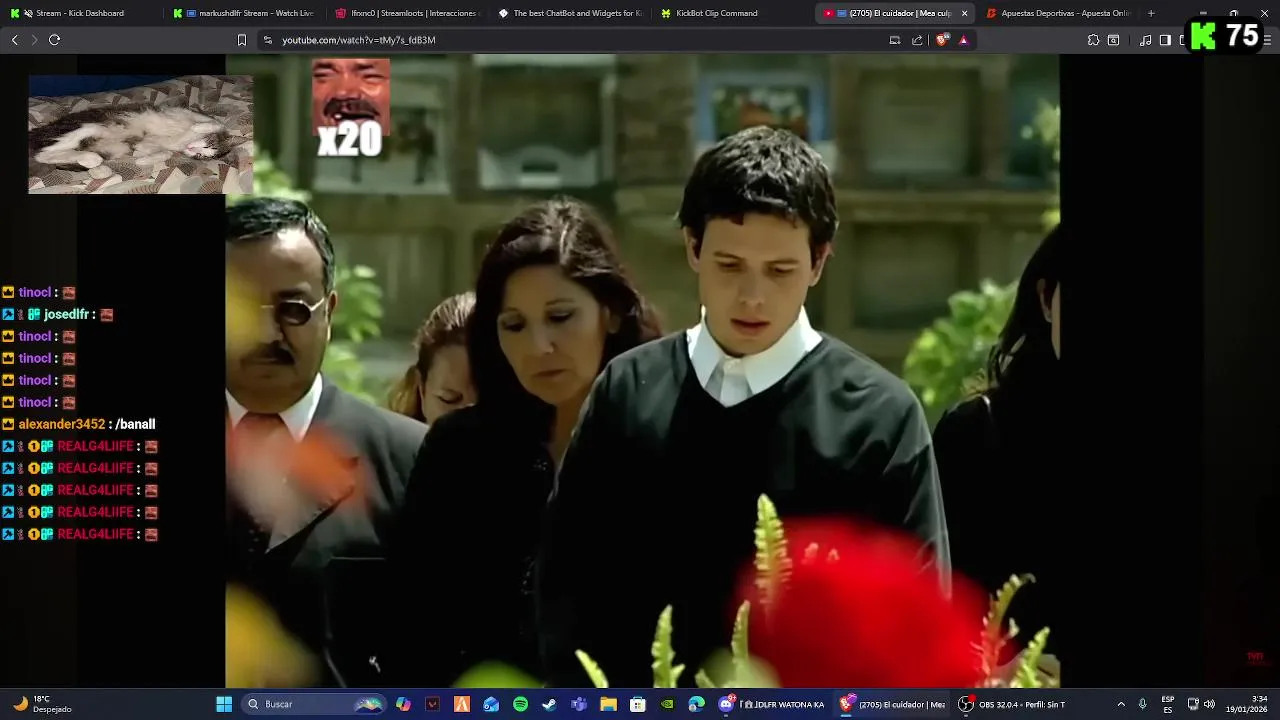
Task: Click alexander3452 /banall chat message
Action: 86,424
